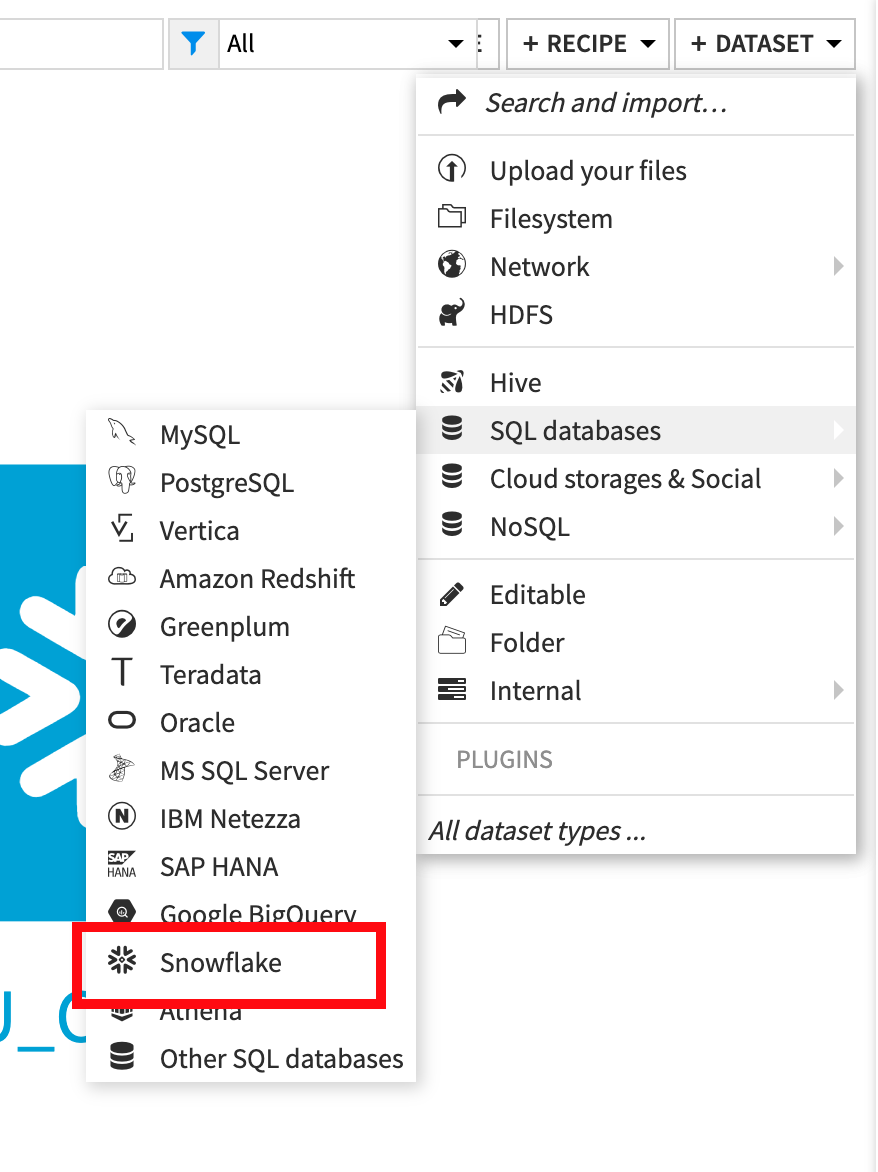The width and height of the screenshot is (878, 1172).
Task: Open the Cloud storages & Social submenu
Action: (x=625, y=479)
